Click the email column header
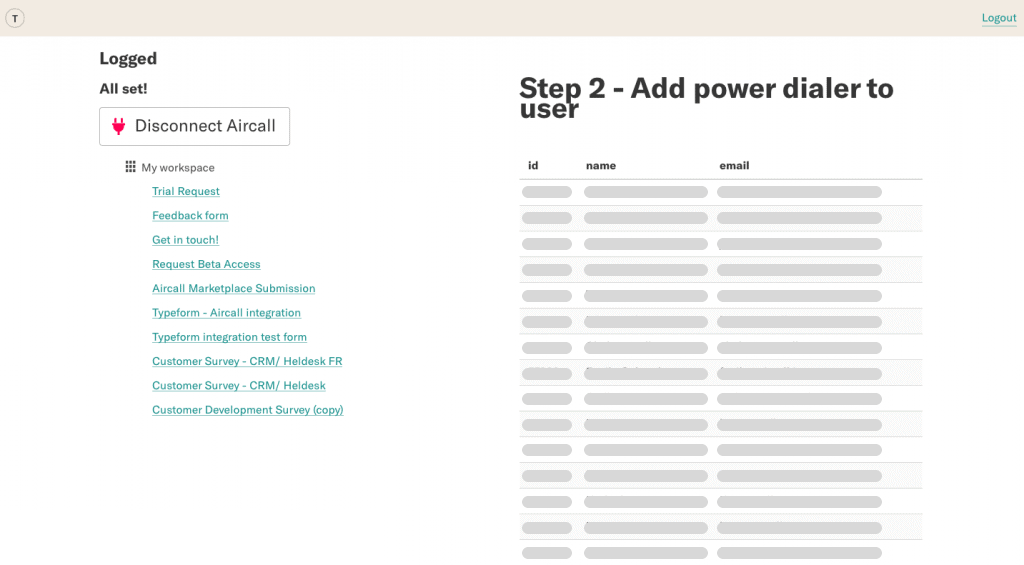Screen dimensions: 1024x565 (734, 166)
